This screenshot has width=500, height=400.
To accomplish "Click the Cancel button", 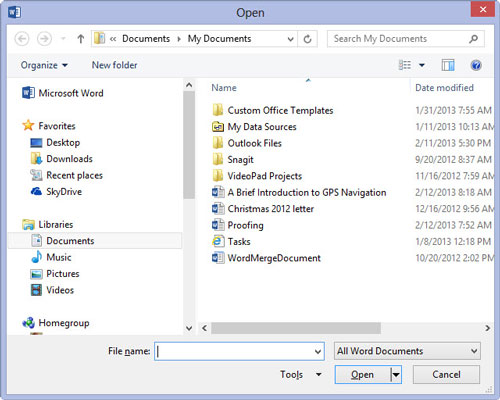I will pos(446,374).
